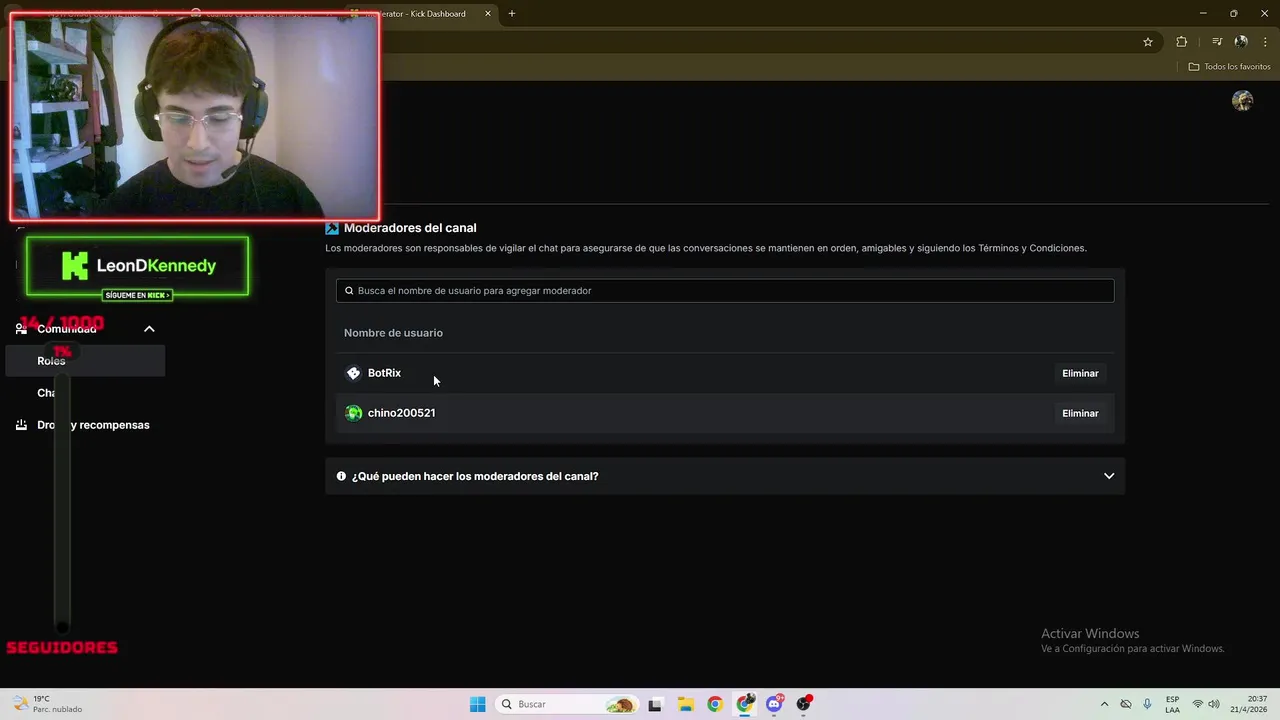Click the SÍGUEME EN KICK overlay label
This screenshot has height=720, width=1280.
coord(137,295)
